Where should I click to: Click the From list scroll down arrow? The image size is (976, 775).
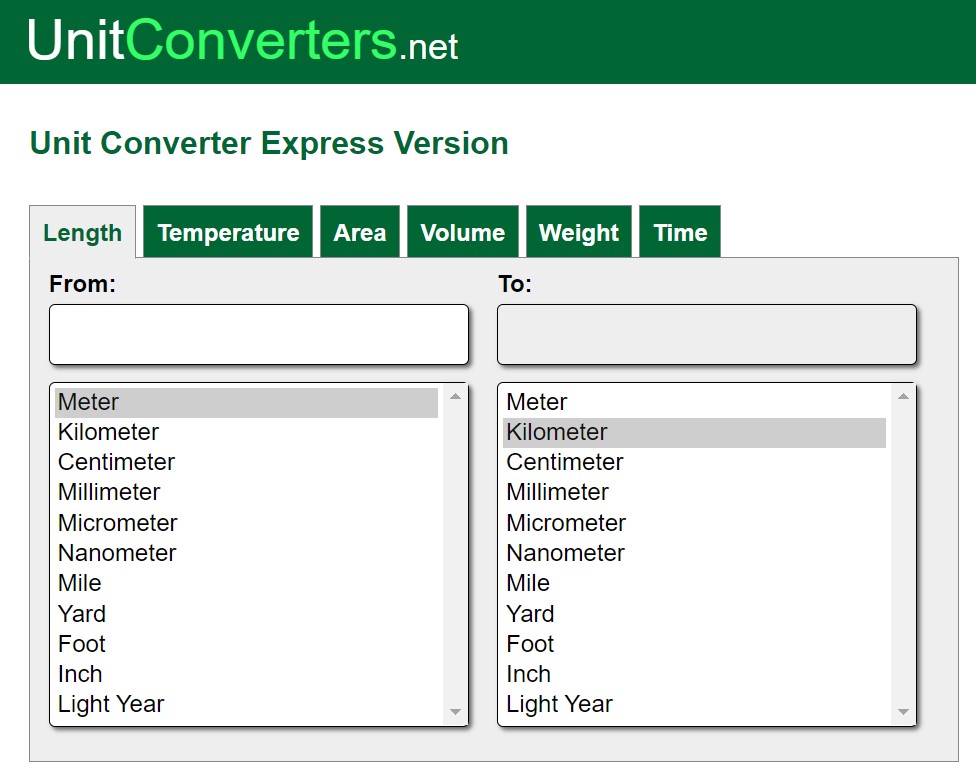tap(455, 712)
